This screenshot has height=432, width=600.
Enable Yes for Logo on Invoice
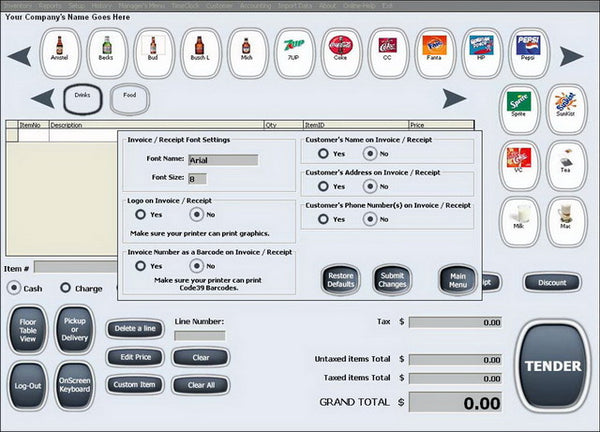pyautogui.click(x=140, y=214)
